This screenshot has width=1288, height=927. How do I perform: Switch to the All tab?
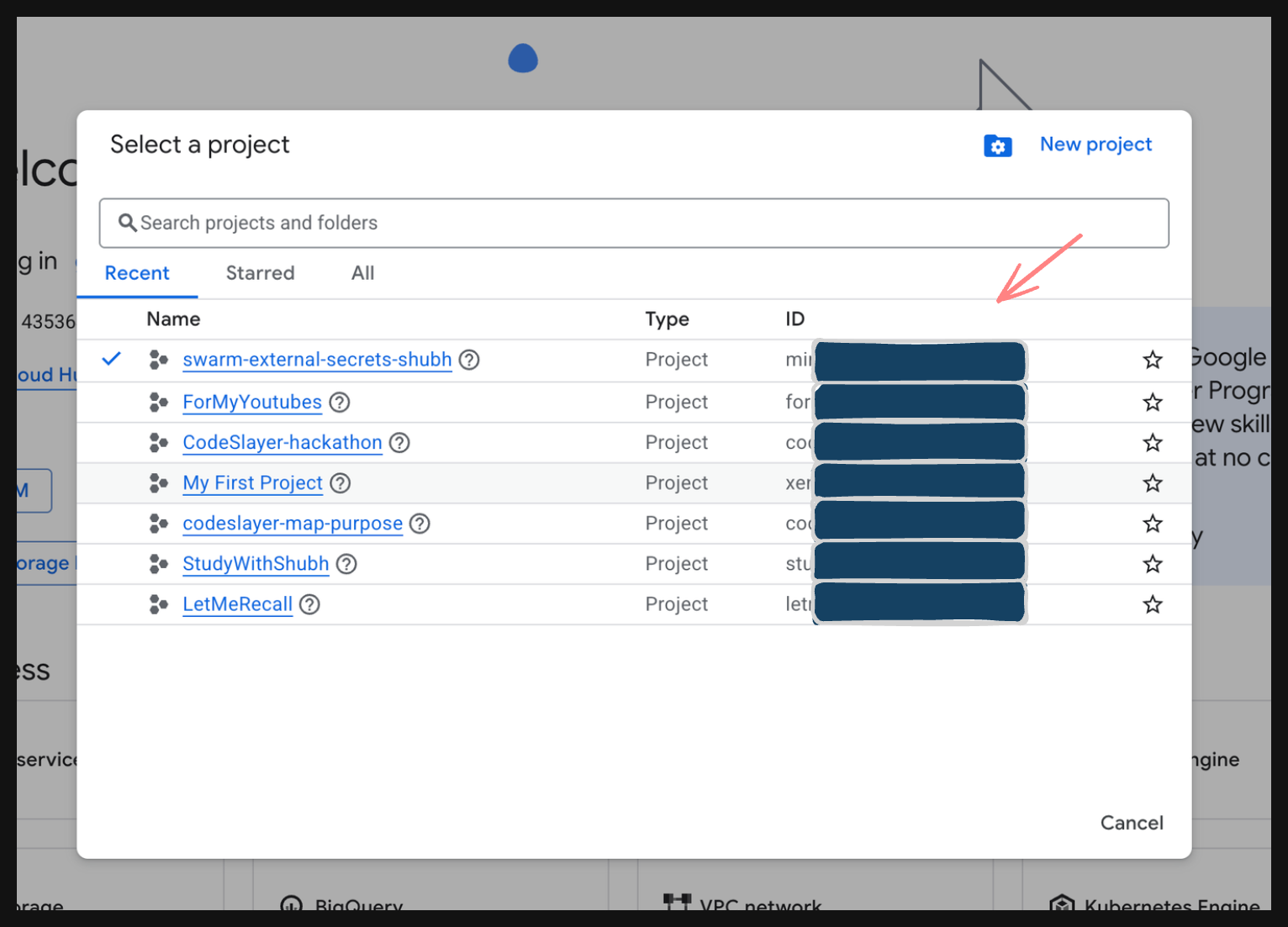click(362, 273)
